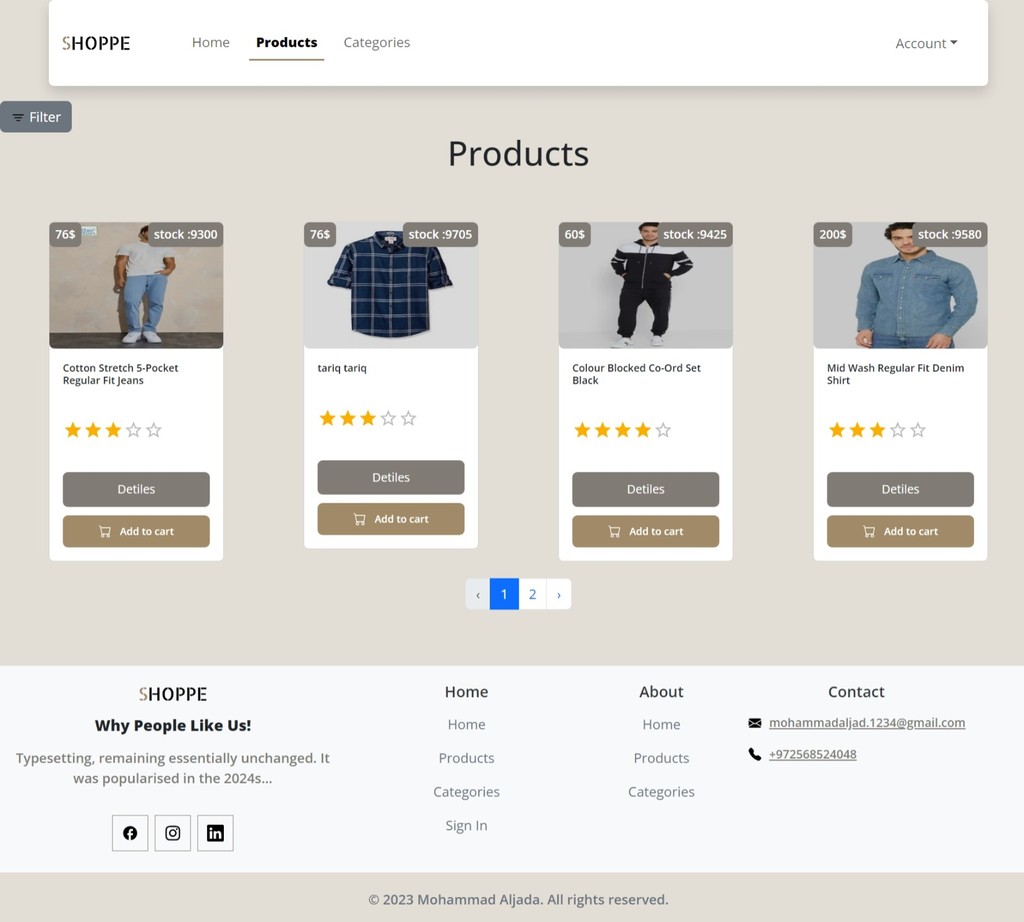Click Categories link under footer Home column
The height and width of the screenshot is (922, 1024).
(x=466, y=792)
